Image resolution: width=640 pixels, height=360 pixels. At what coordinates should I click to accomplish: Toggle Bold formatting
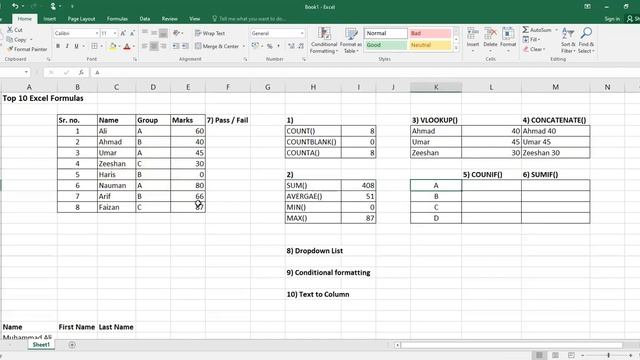[x=58, y=46]
